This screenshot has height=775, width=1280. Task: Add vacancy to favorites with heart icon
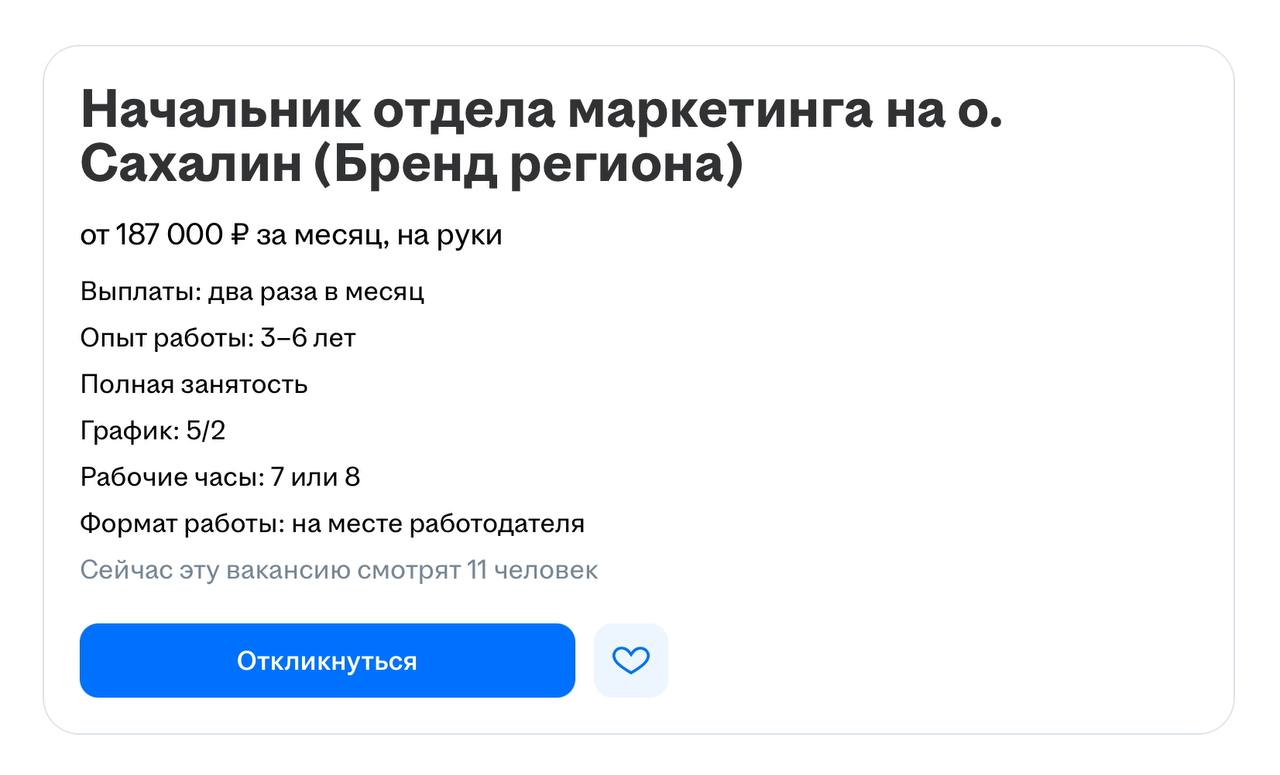[x=631, y=661]
